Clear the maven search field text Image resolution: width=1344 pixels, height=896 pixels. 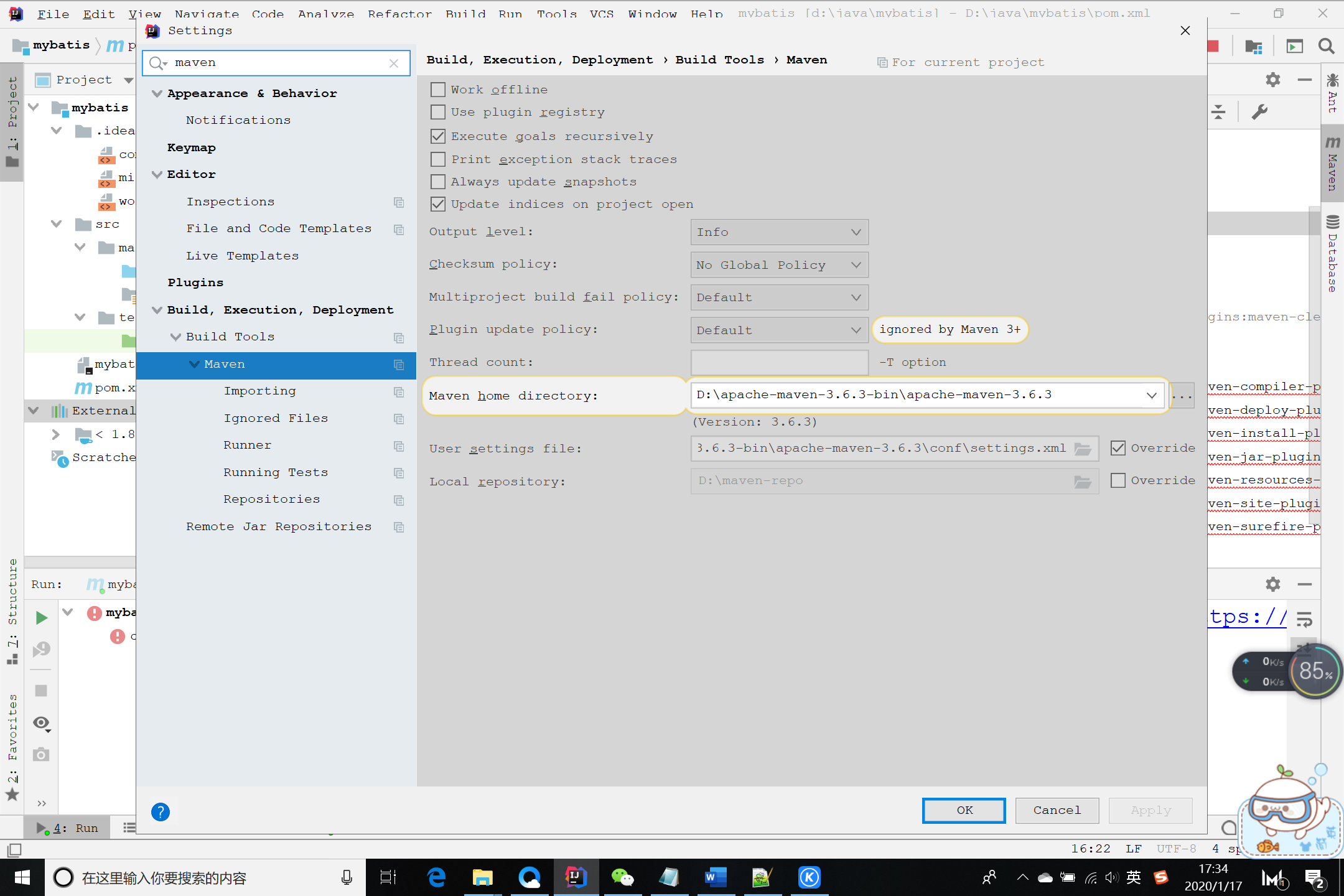pos(393,63)
